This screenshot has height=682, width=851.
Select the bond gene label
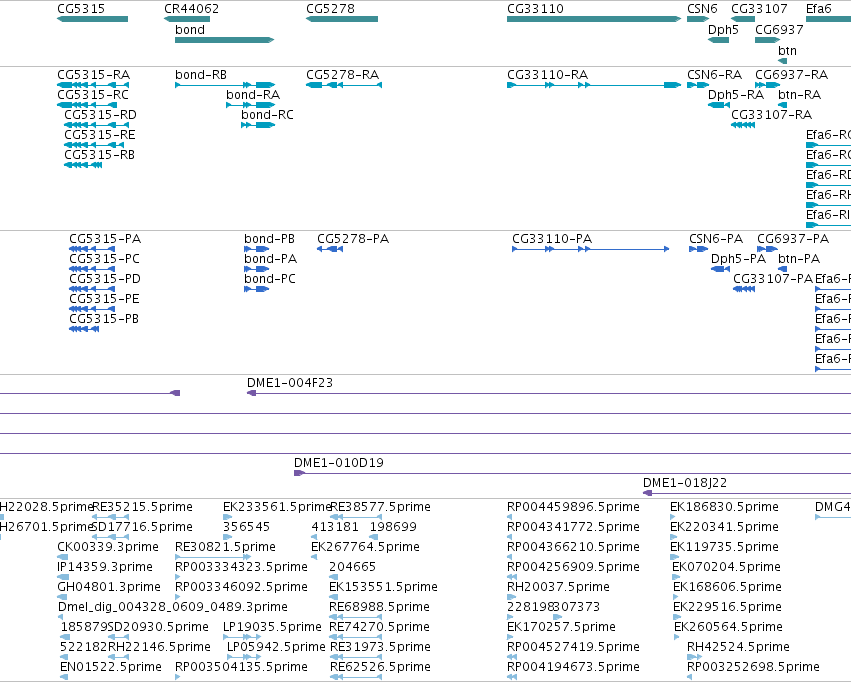[x=189, y=30]
